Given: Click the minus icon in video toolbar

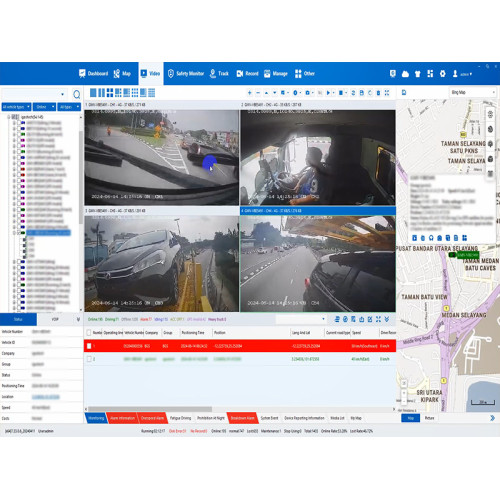Looking at the screenshot, I should coord(258,93).
